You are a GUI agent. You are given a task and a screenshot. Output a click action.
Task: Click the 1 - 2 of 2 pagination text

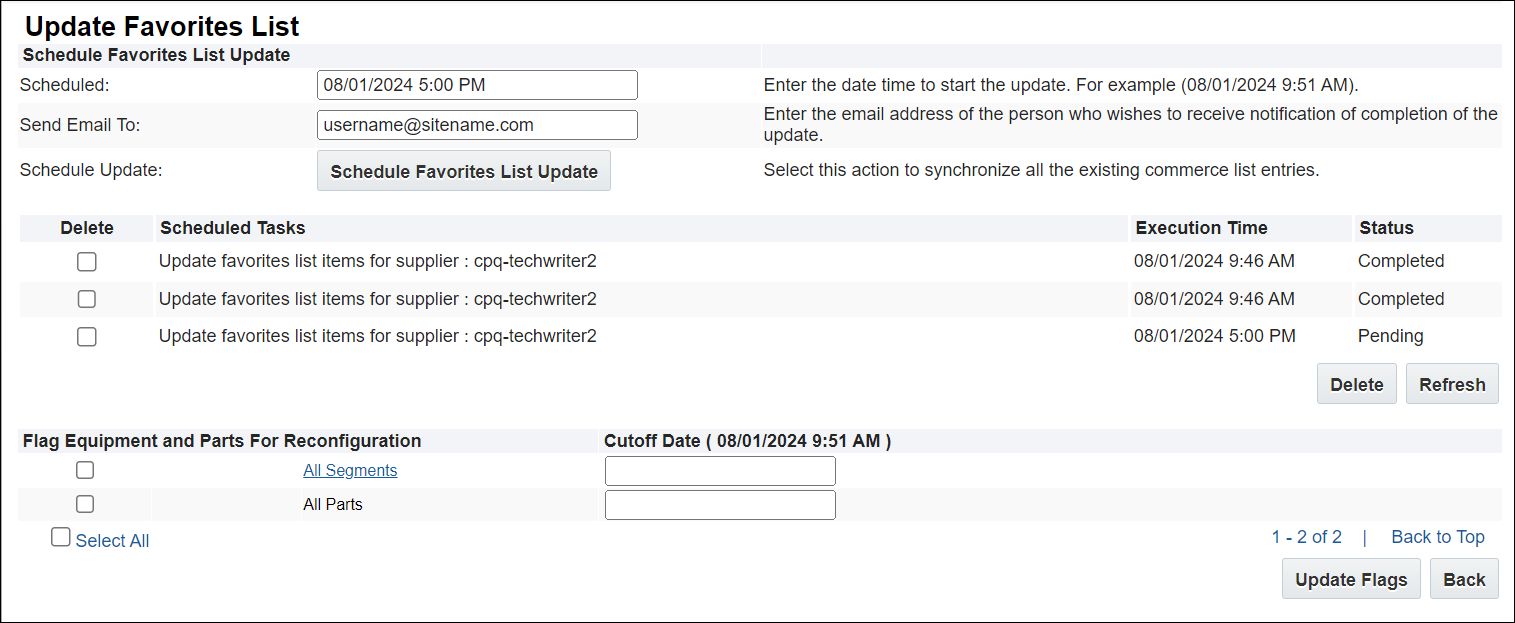1306,537
